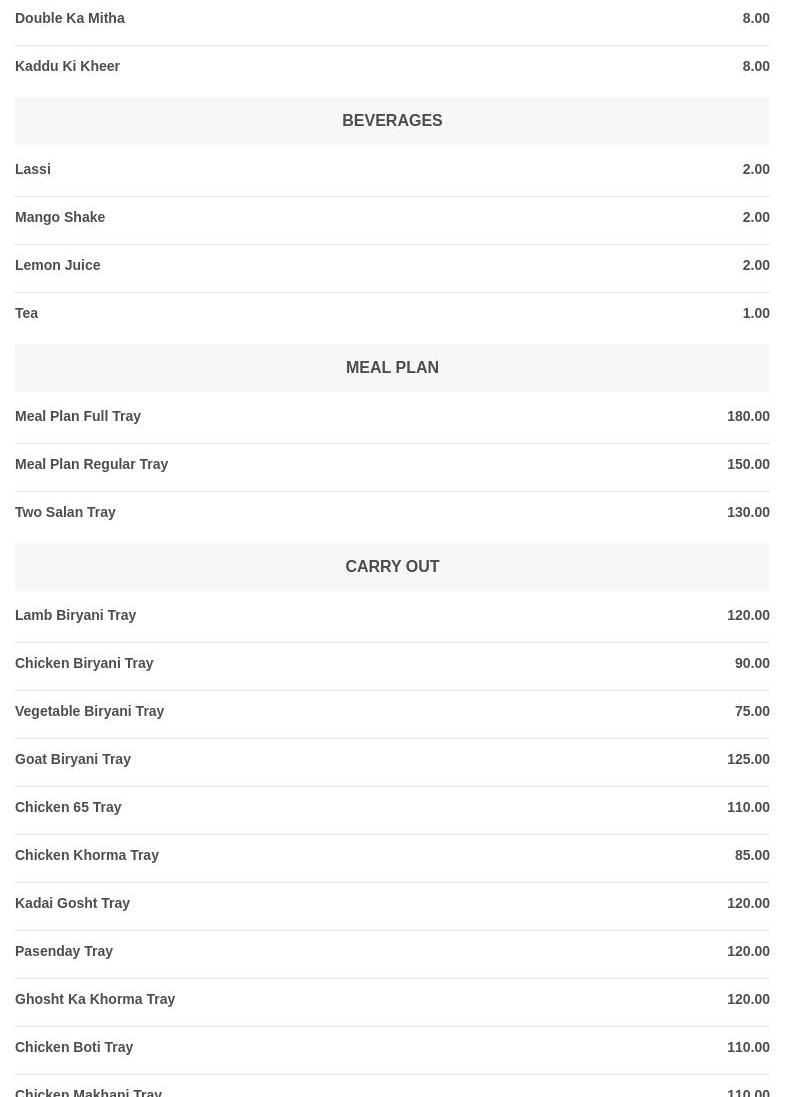The image size is (785, 1097).
Task: Click Chicken 65 Tray
Action: pos(68,807)
